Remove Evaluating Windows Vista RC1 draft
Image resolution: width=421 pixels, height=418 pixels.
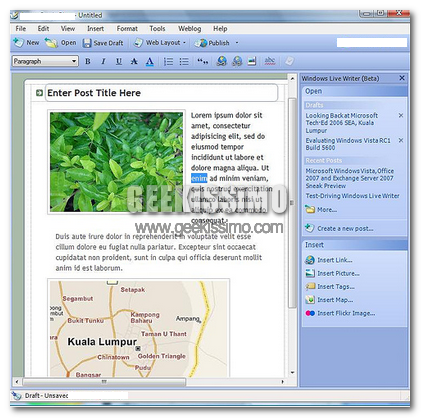click(x=401, y=141)
